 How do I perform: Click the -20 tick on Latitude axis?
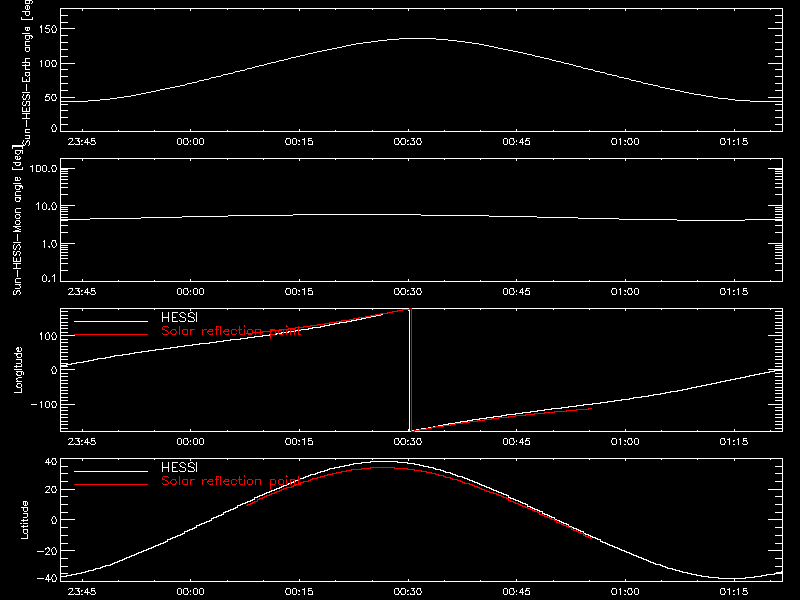tap(47, 551)
